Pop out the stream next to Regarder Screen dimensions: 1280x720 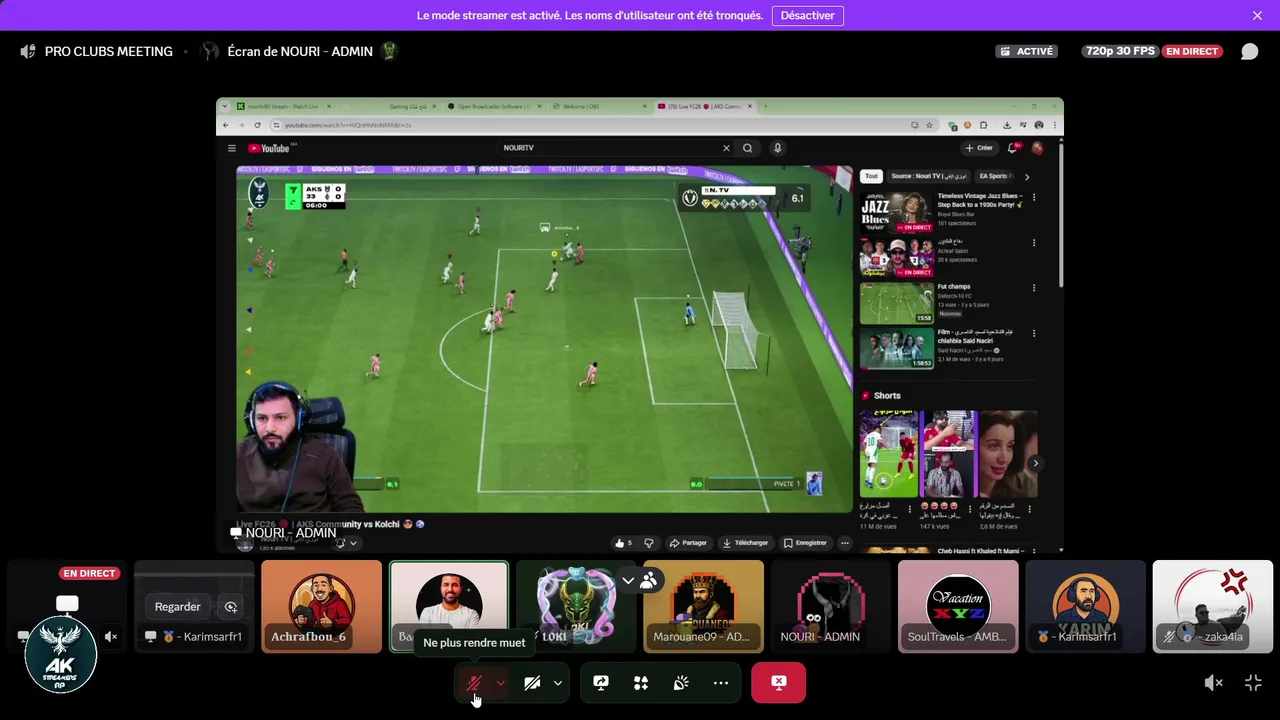(231, 606)
